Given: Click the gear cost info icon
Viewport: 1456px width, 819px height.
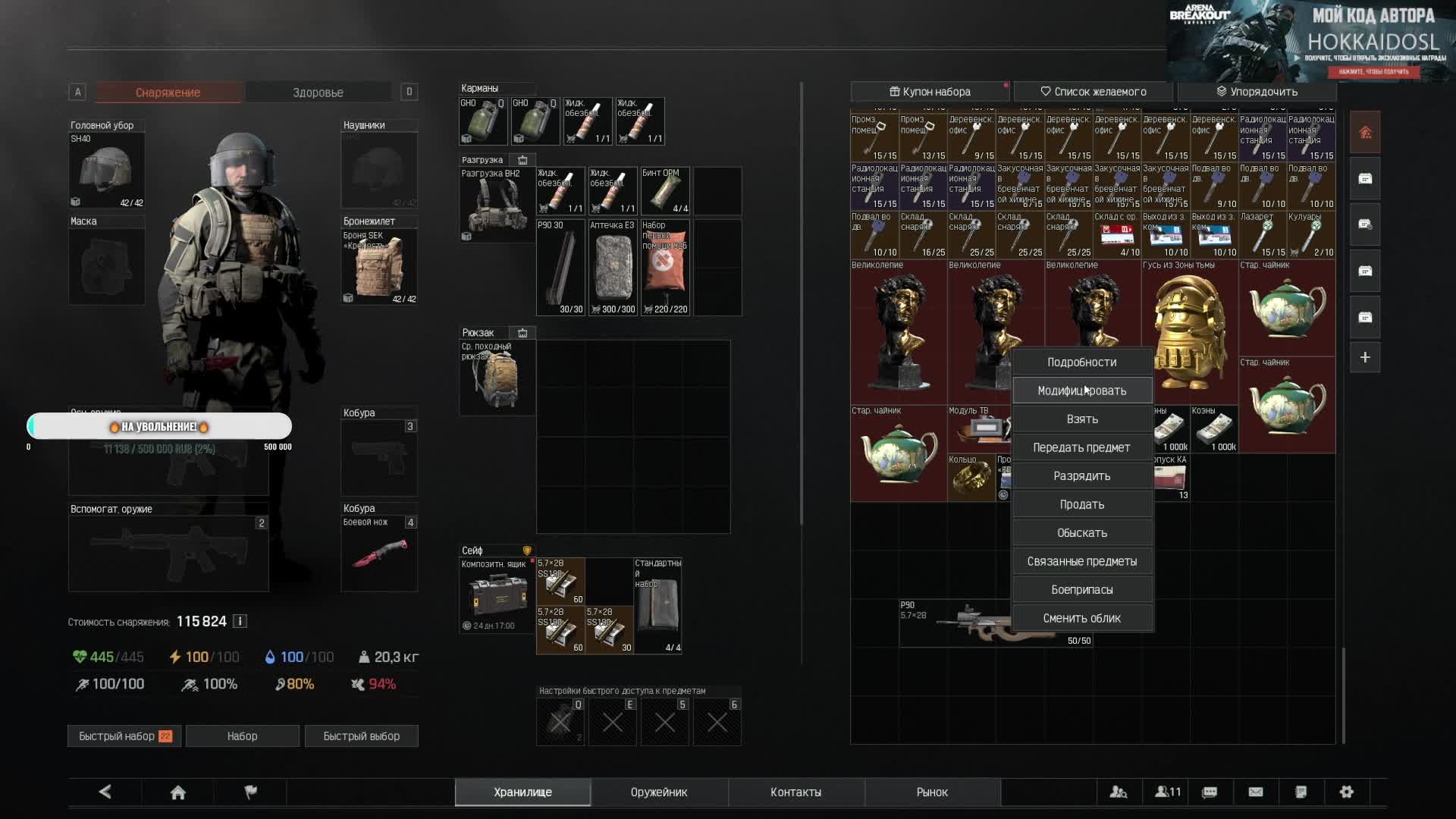Looking at the screenshot, I should click(x=240, y=621).
